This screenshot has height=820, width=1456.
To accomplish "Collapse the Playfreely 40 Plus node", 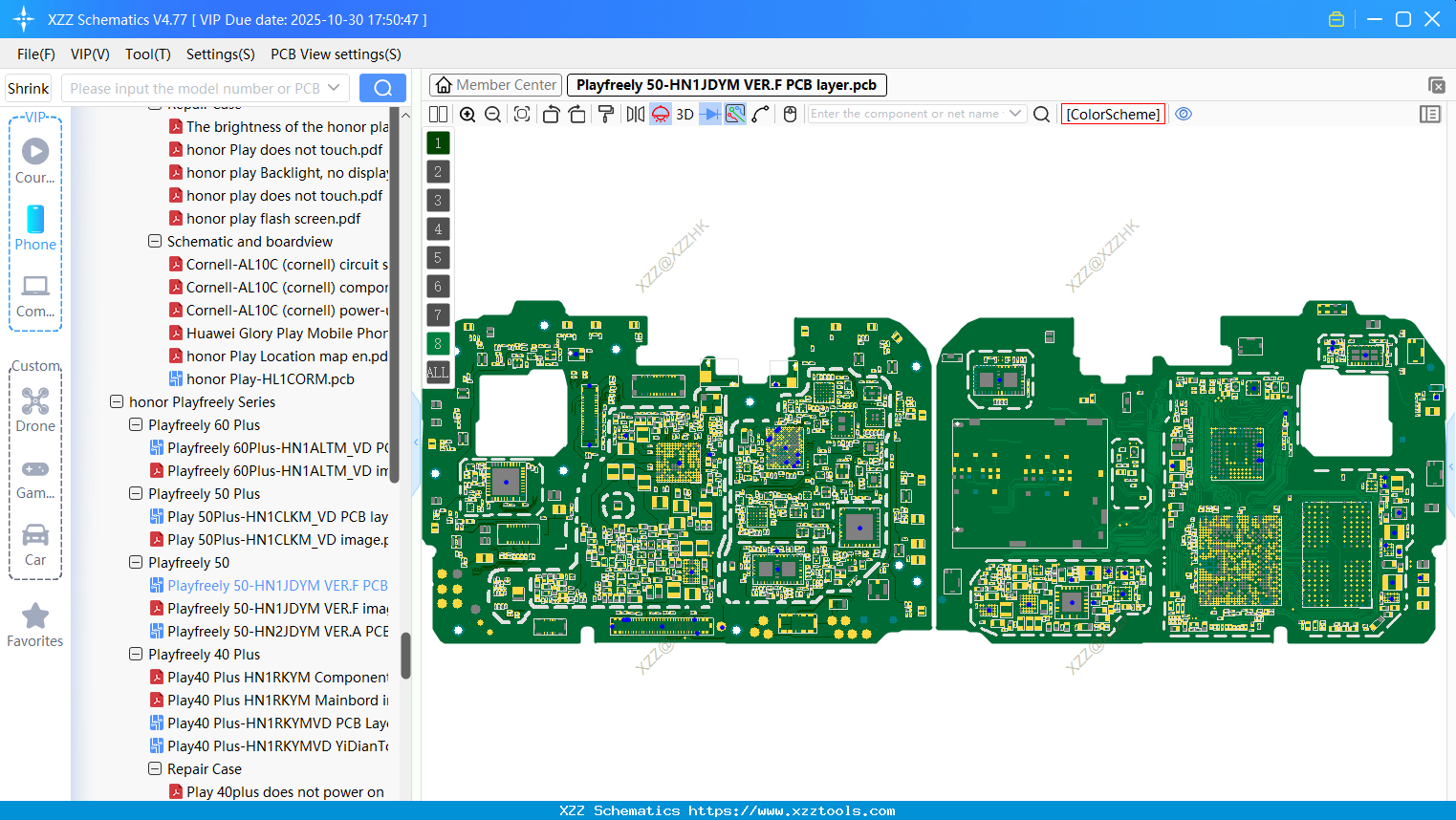I will 136,655.
